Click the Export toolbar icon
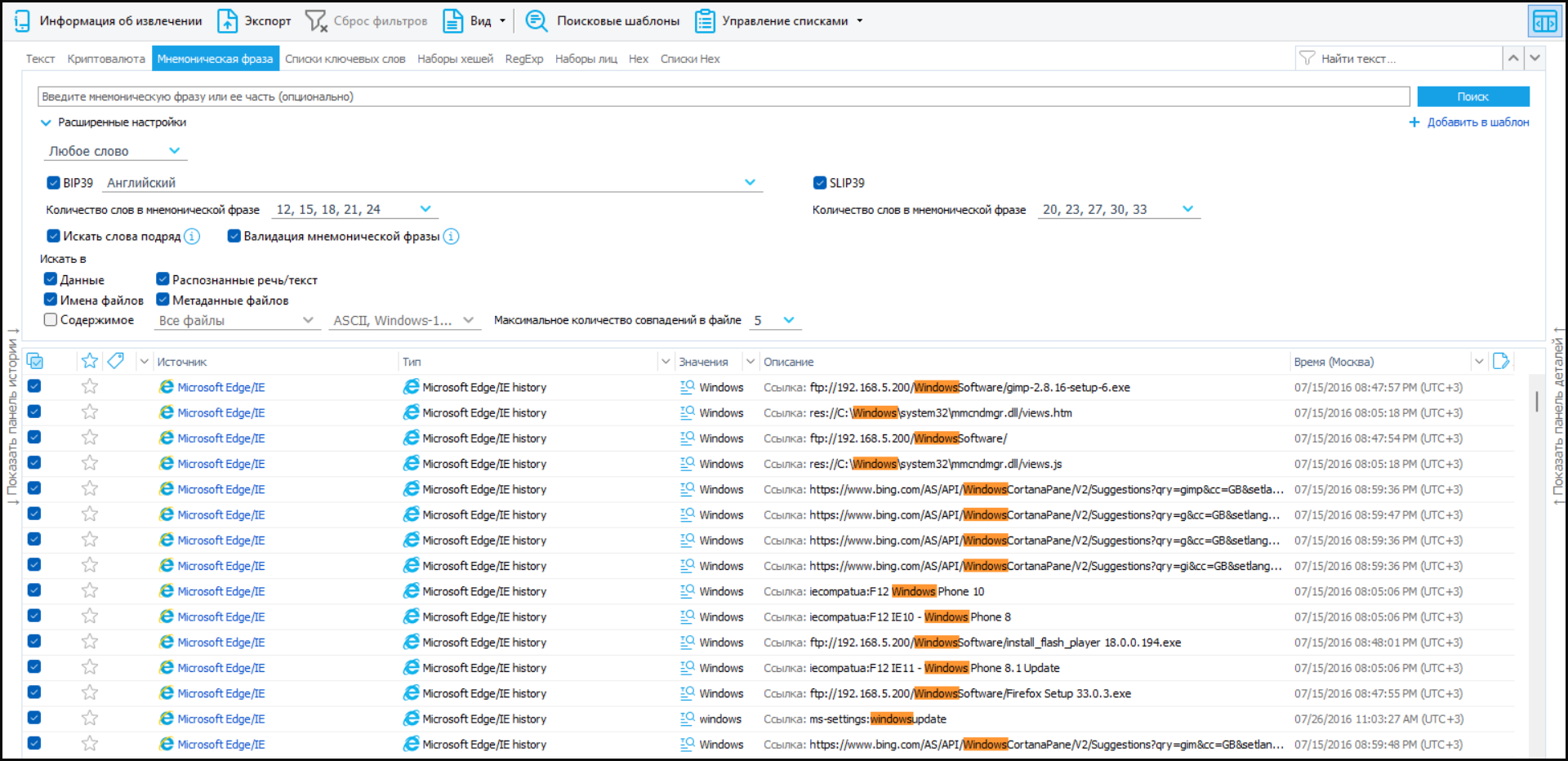 tap(227, 21)
